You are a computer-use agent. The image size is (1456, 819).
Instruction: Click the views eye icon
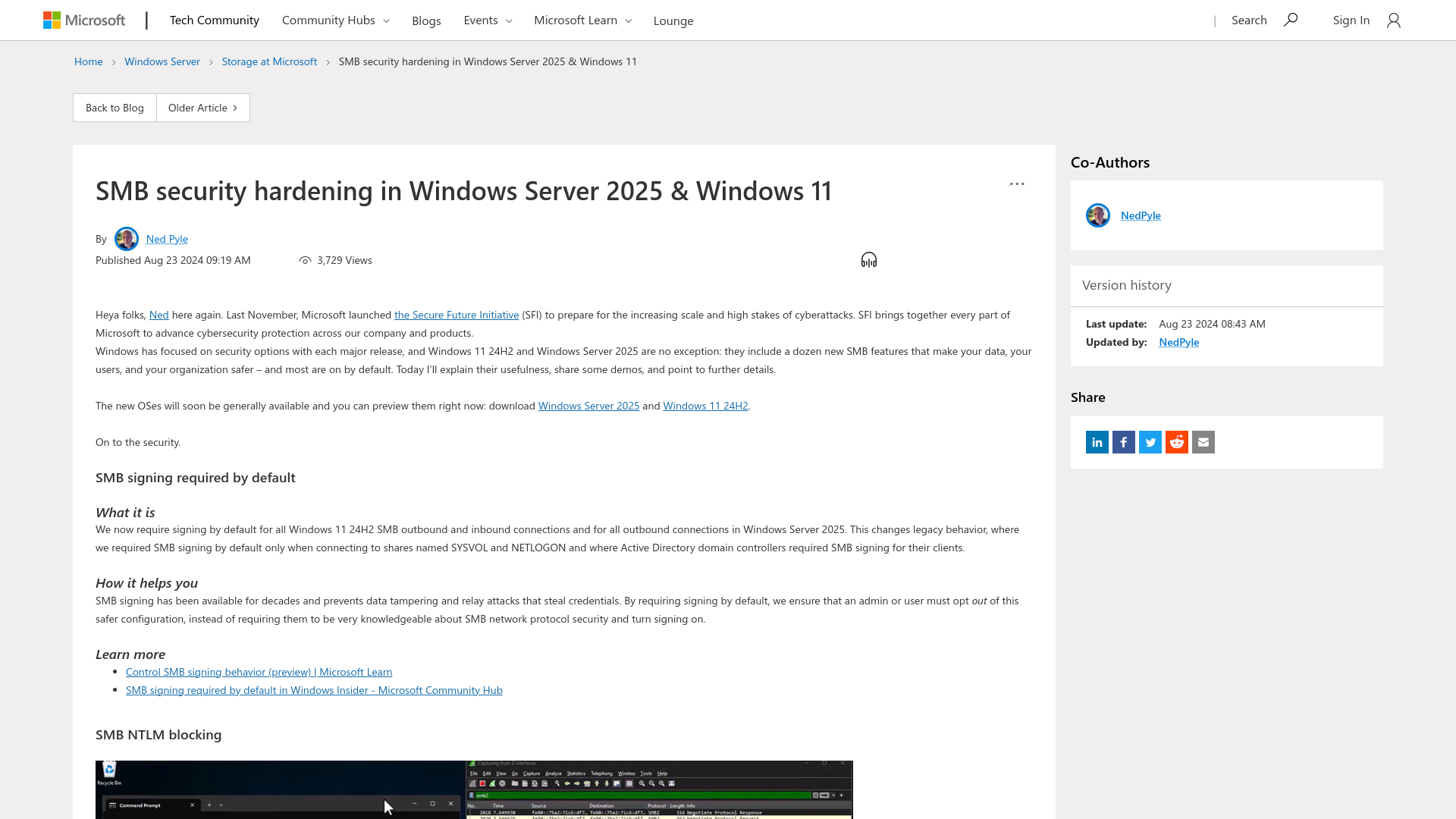pyautogui.click(x=305, y=260)
